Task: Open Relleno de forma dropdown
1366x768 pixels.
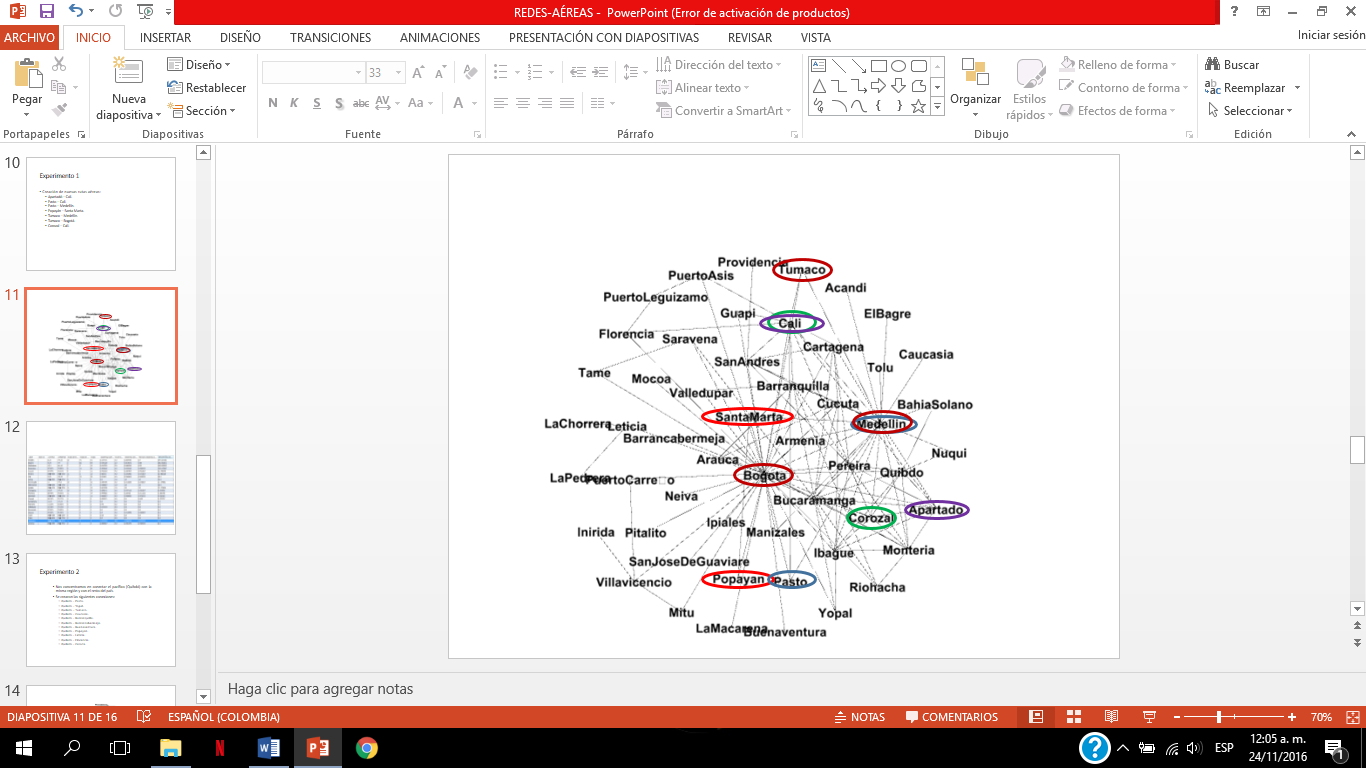Action: pos(1118,65)
